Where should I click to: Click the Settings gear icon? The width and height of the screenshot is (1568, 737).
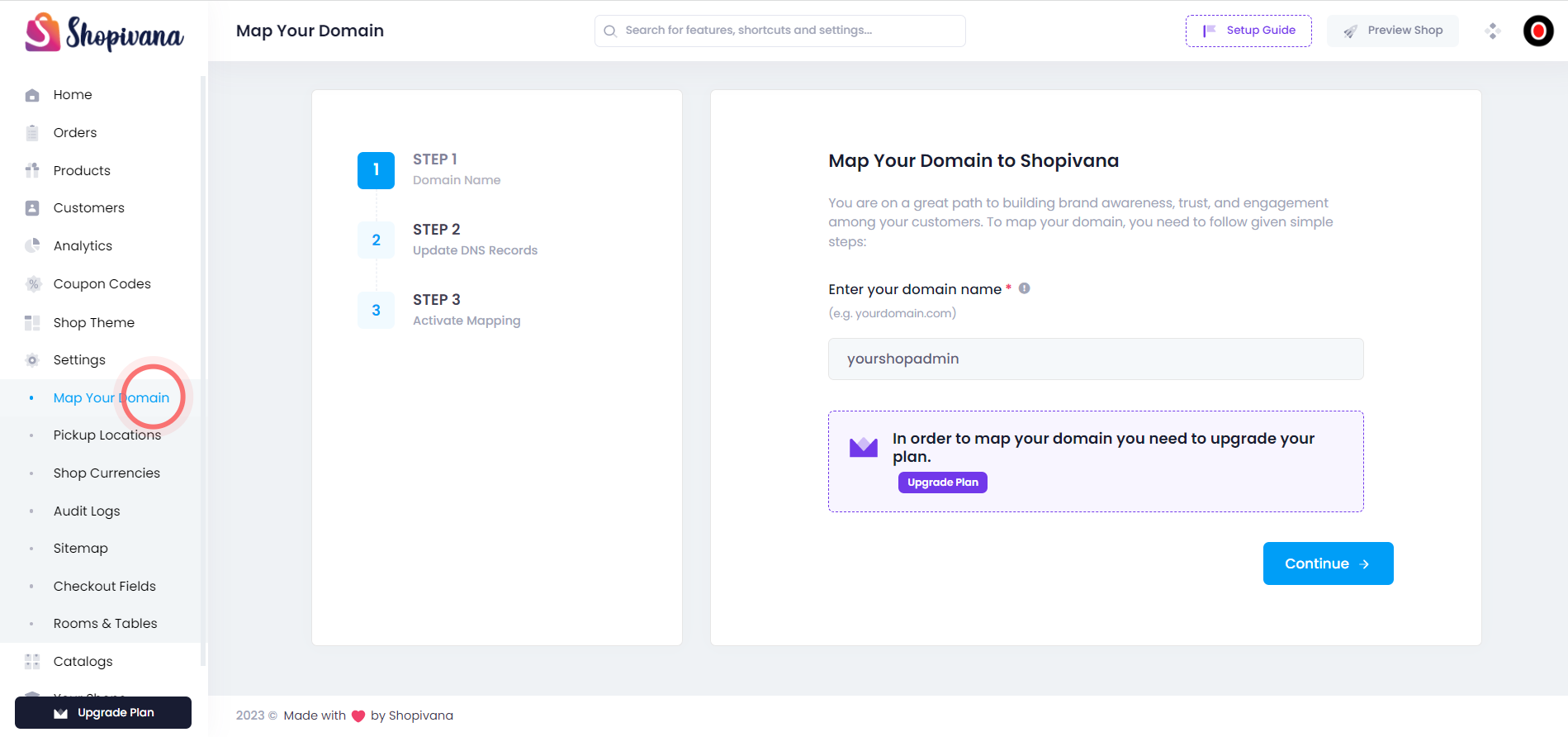[32, 360]
